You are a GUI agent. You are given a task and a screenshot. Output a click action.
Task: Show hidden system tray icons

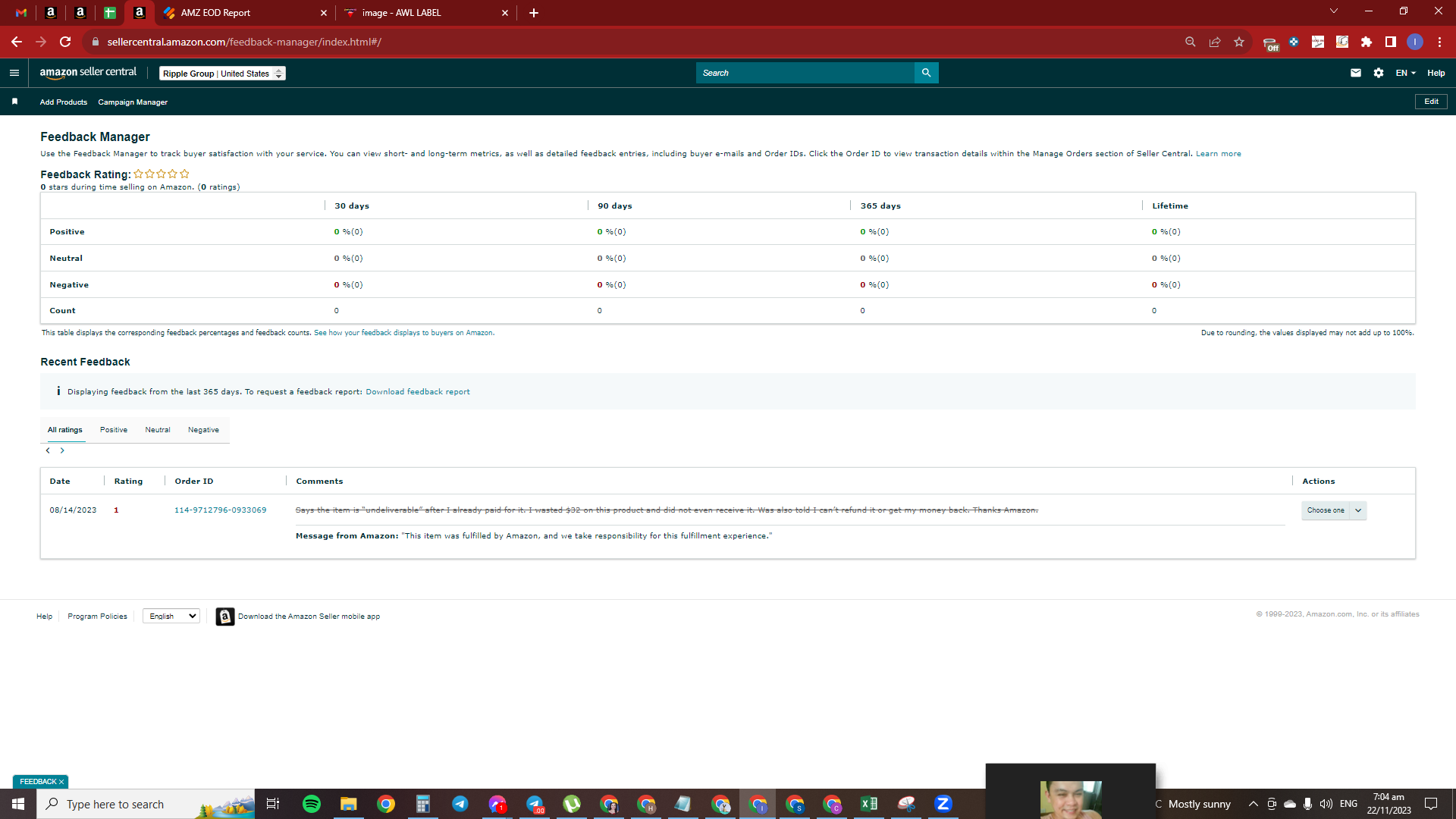click(x=1254, y=804)
